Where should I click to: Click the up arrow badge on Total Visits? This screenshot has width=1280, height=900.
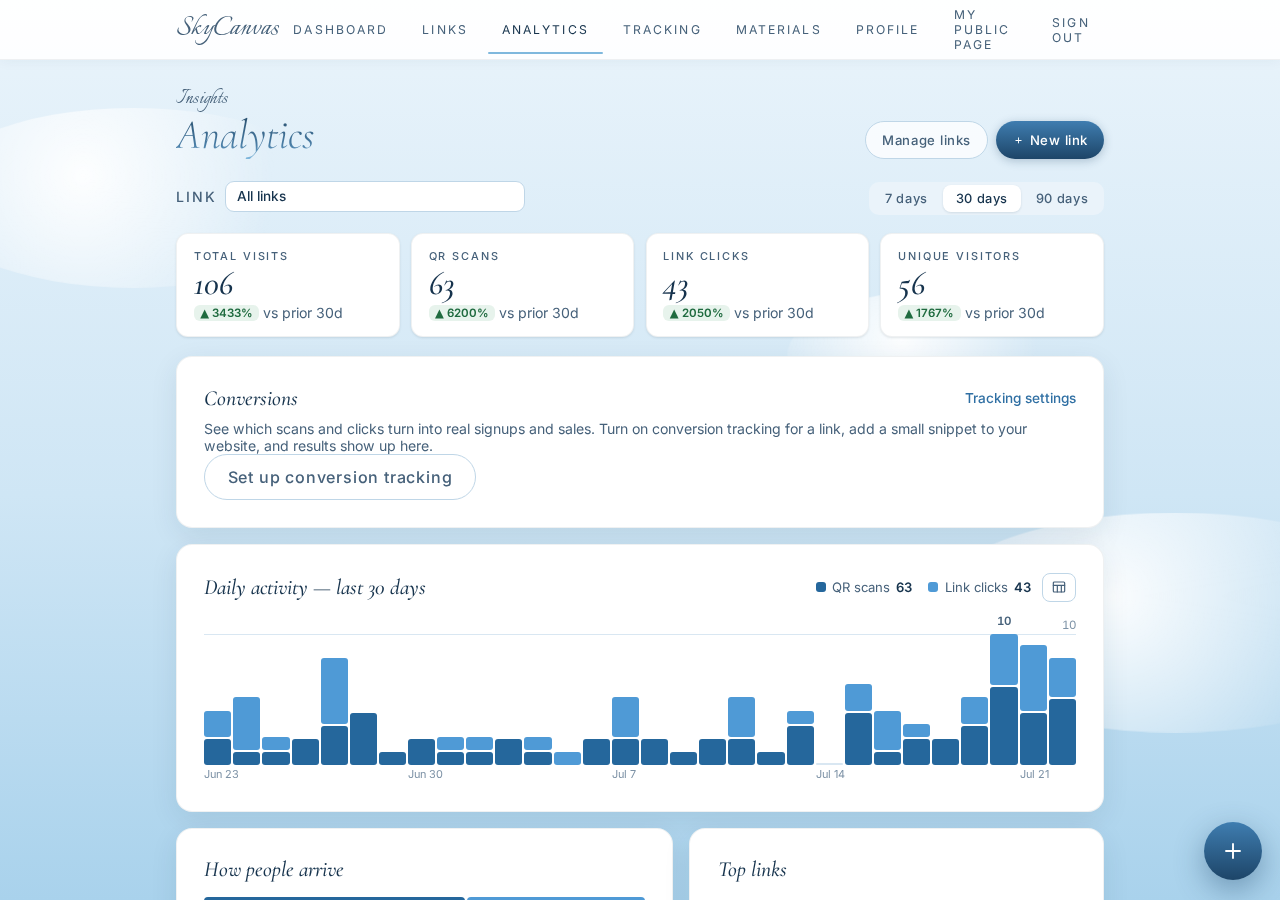226,313
